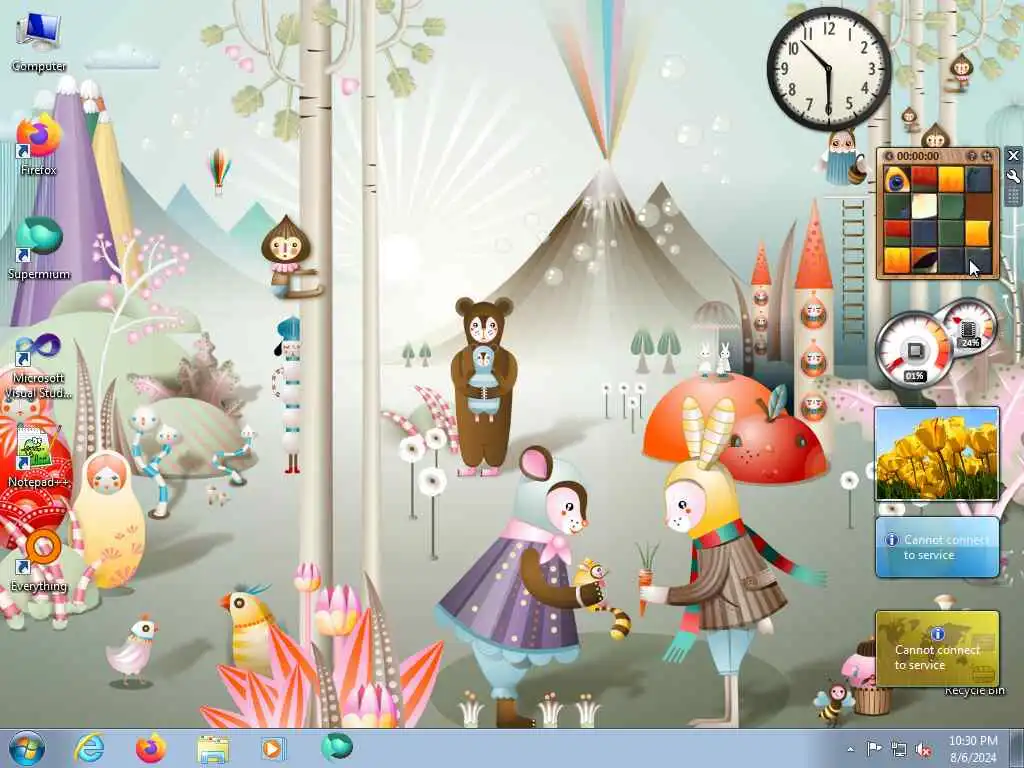Click the puzzle gadget's wrench options icon
This screenshot has width=1024, height=768.
pos(1013,176)
